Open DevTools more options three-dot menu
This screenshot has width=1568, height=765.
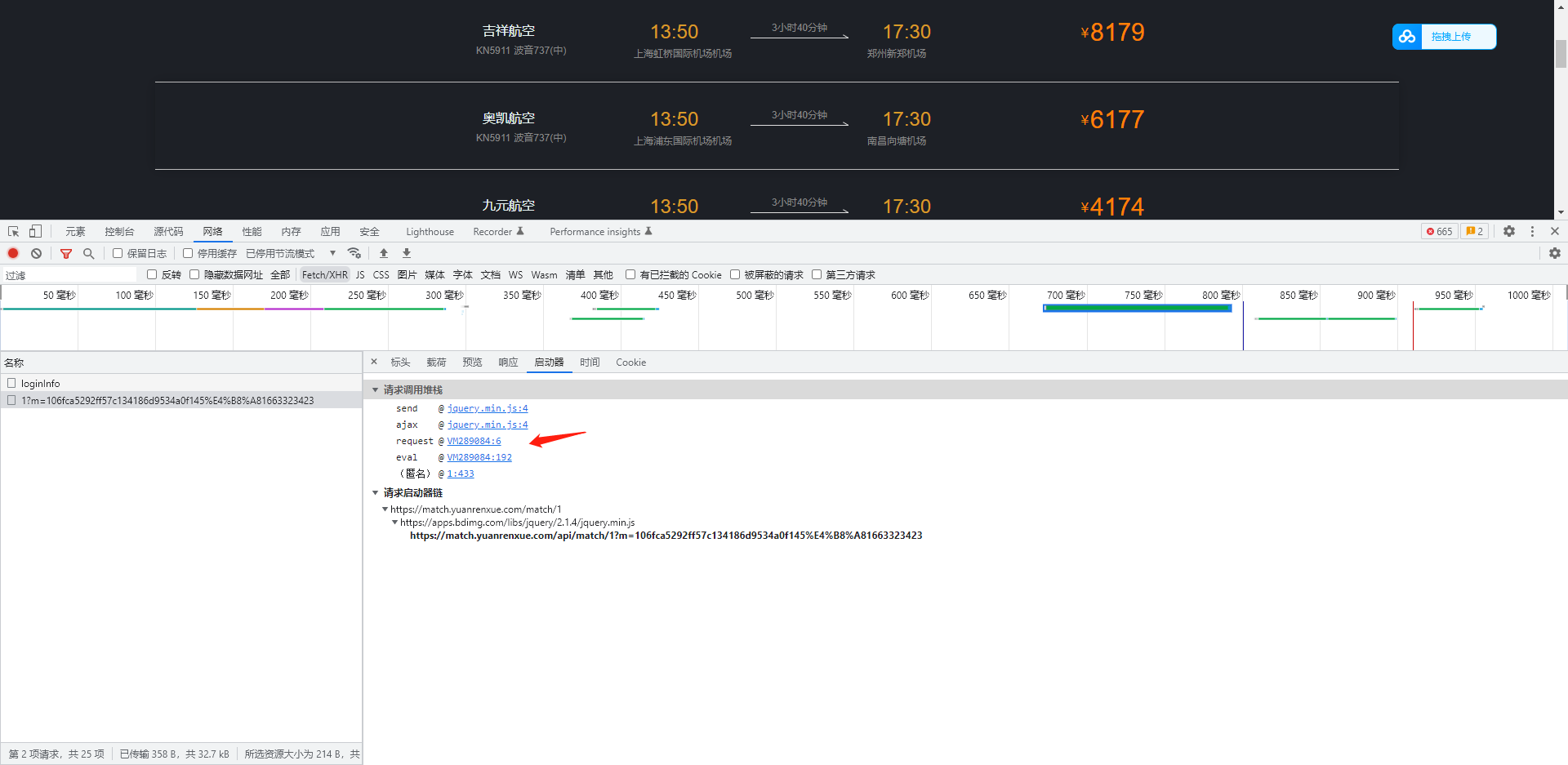point(1532,232)
